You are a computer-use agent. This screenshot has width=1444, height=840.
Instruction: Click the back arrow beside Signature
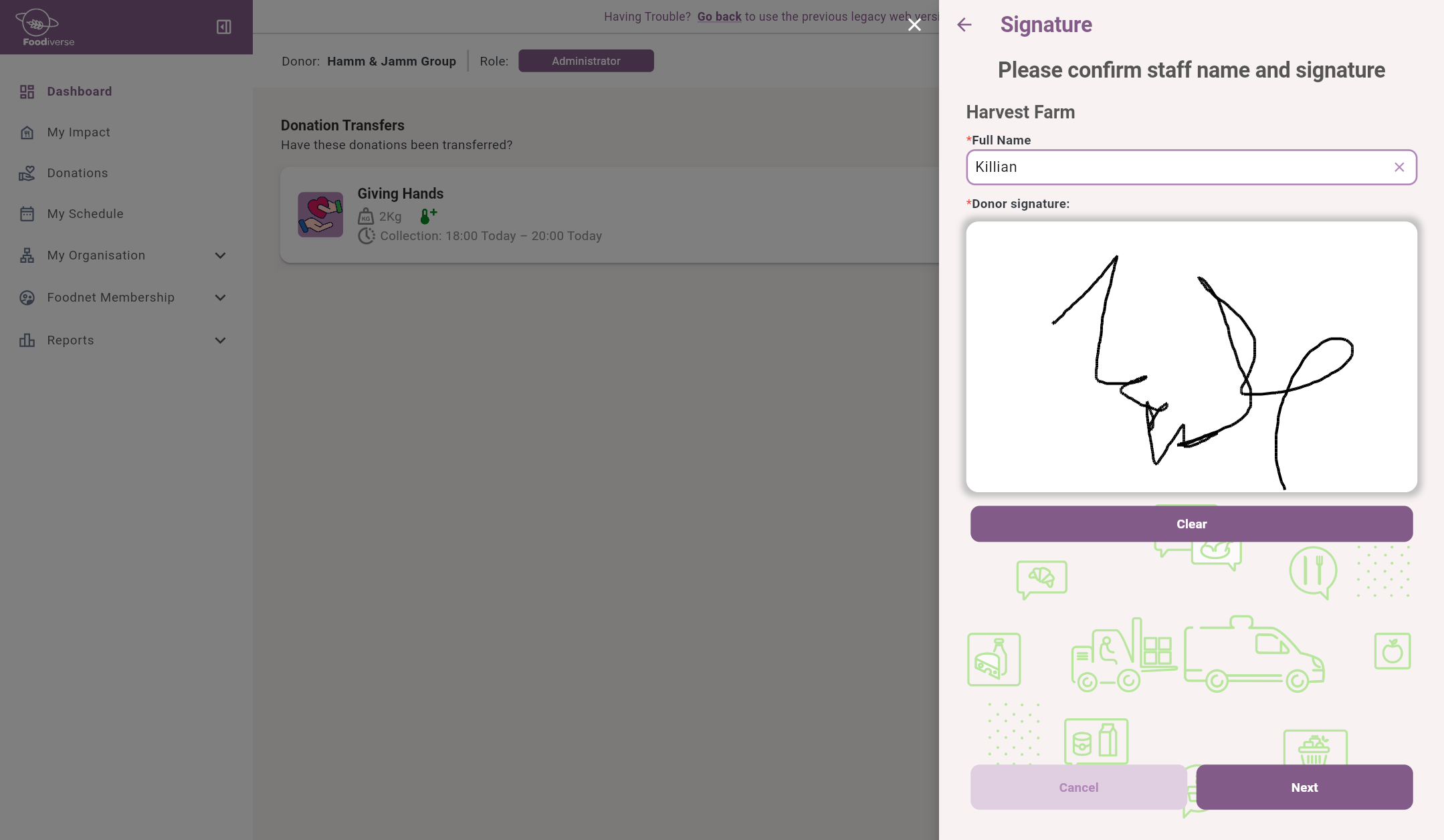coord(964,25)
